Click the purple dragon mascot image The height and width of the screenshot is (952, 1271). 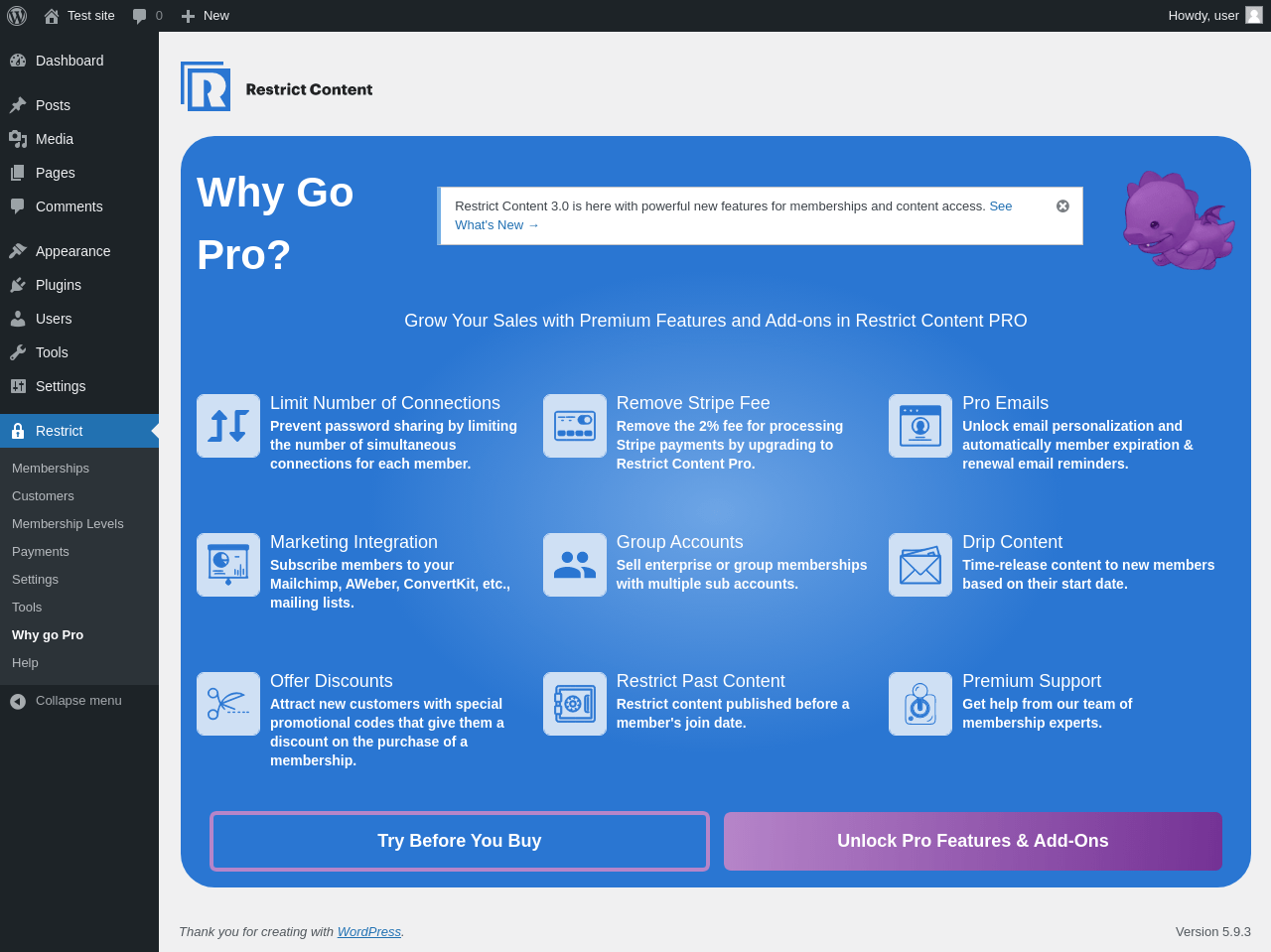coord(1179,219)
